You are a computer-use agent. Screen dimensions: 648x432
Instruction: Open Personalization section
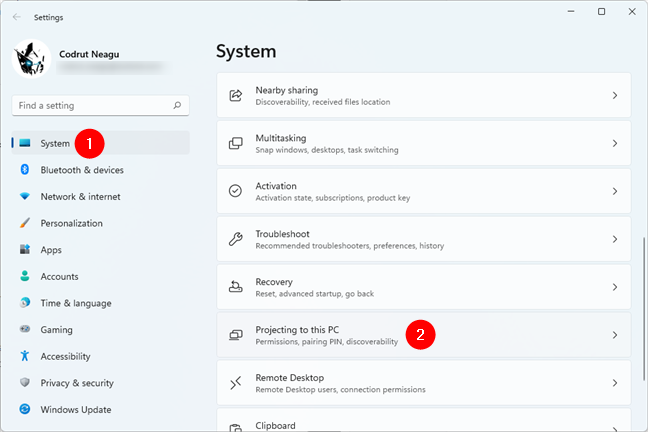pos(100,223)
